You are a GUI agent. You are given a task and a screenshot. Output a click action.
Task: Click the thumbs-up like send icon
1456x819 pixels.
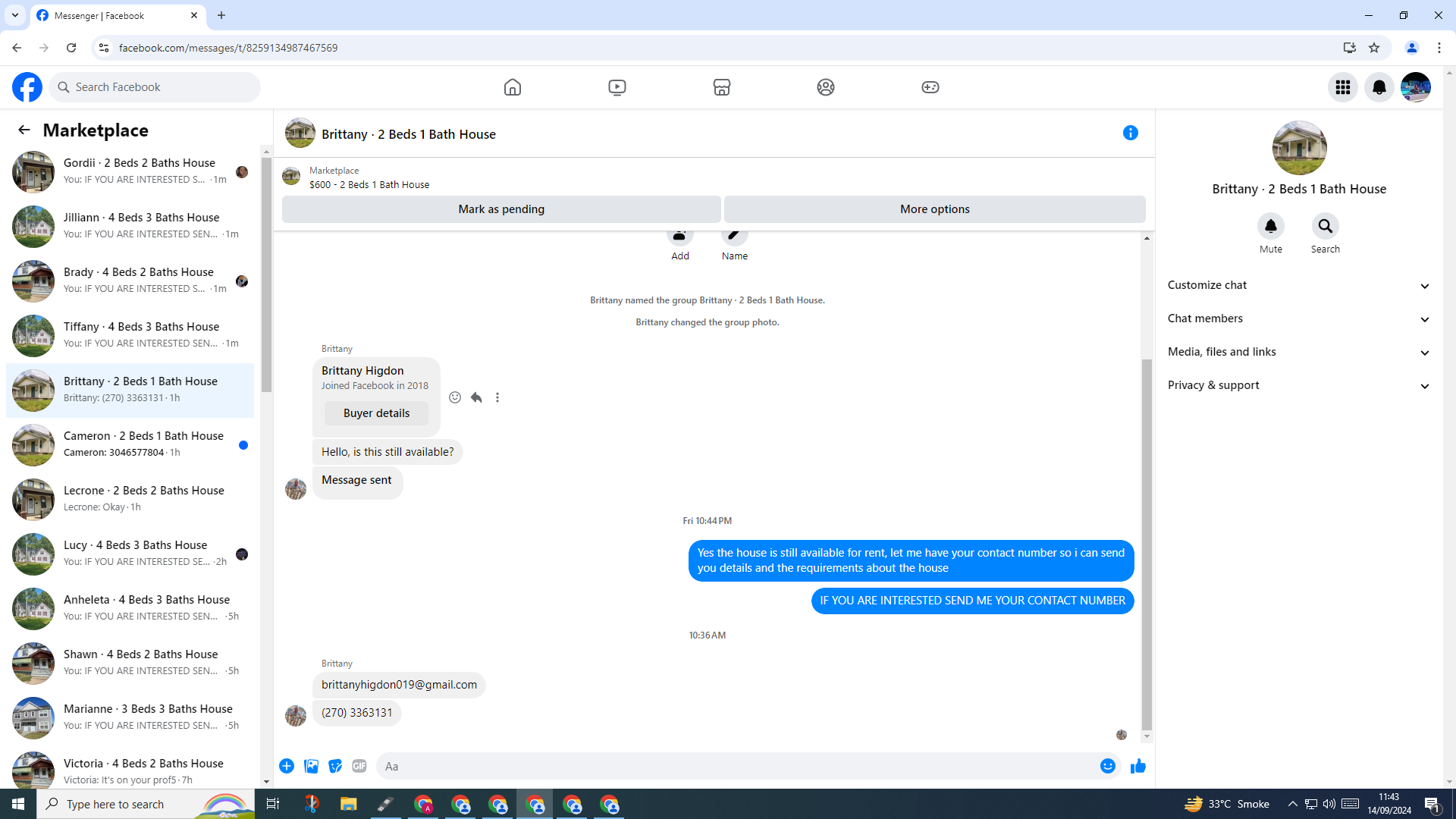coord(1137,767)
